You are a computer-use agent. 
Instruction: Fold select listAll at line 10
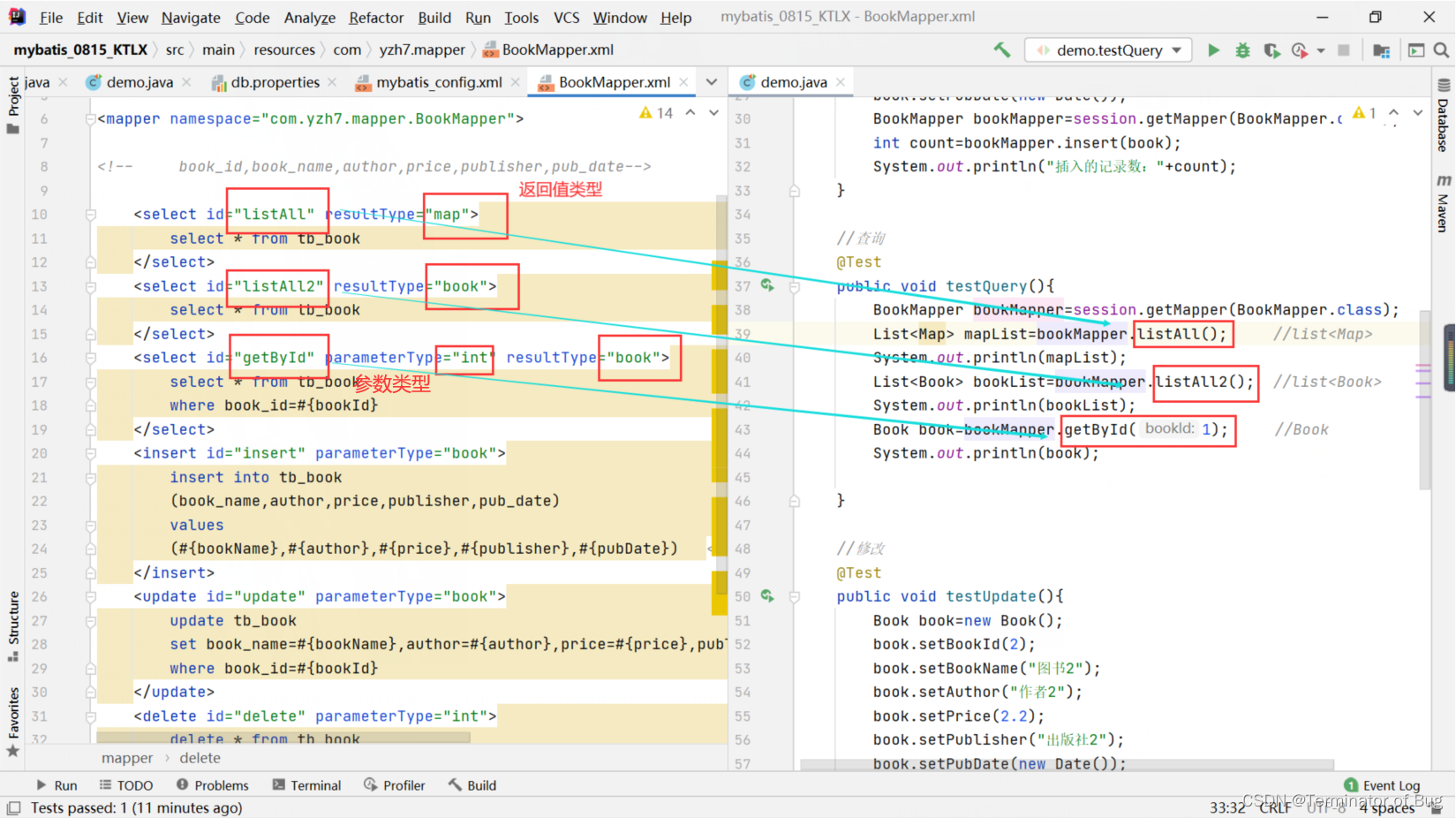(x=90, y=214)
